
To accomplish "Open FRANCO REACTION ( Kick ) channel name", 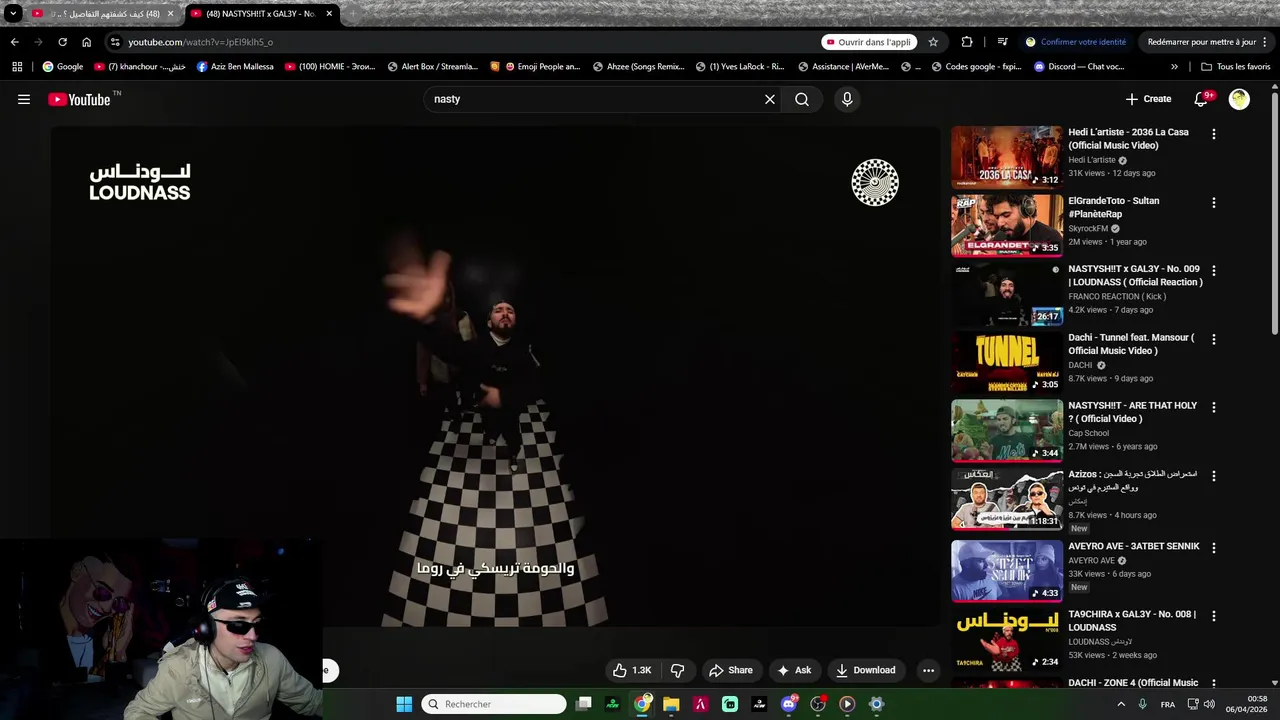I will [1117, 296].
